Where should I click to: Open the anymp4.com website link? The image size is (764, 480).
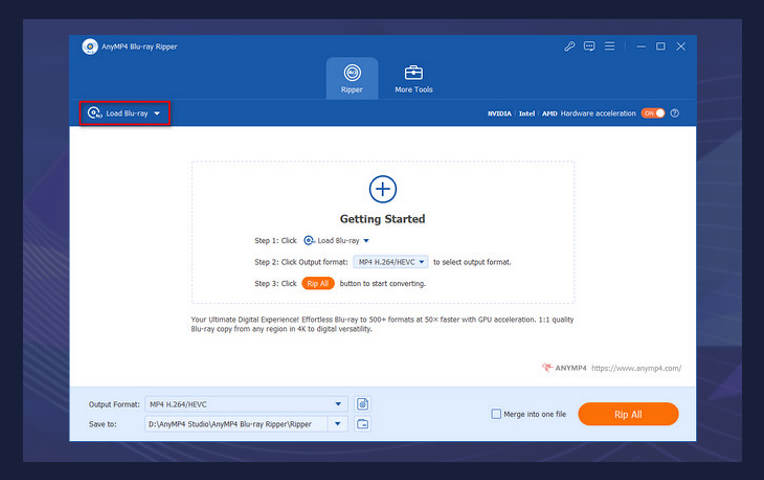pos(638,368)
